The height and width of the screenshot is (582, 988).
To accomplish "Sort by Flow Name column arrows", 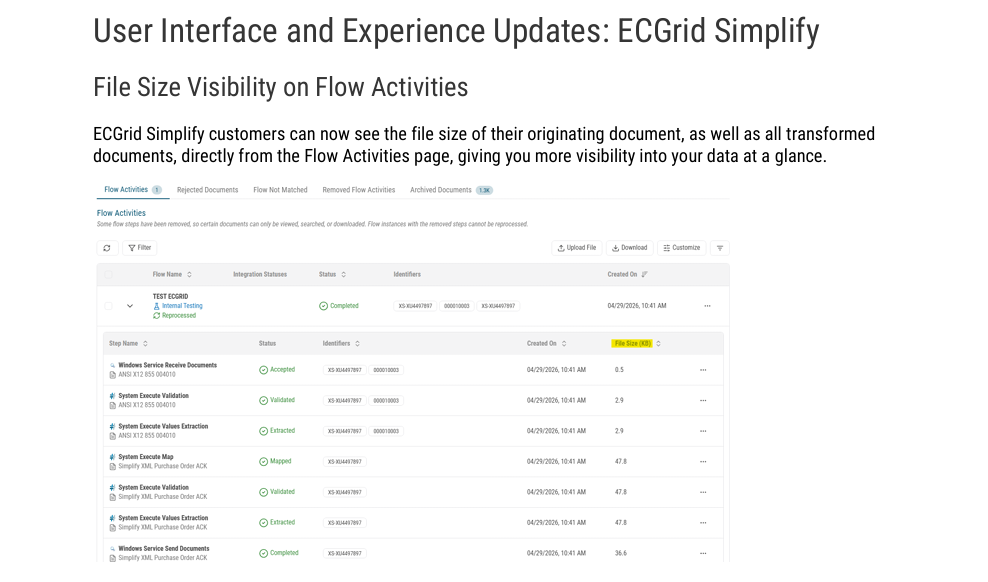I will [189, 275].
